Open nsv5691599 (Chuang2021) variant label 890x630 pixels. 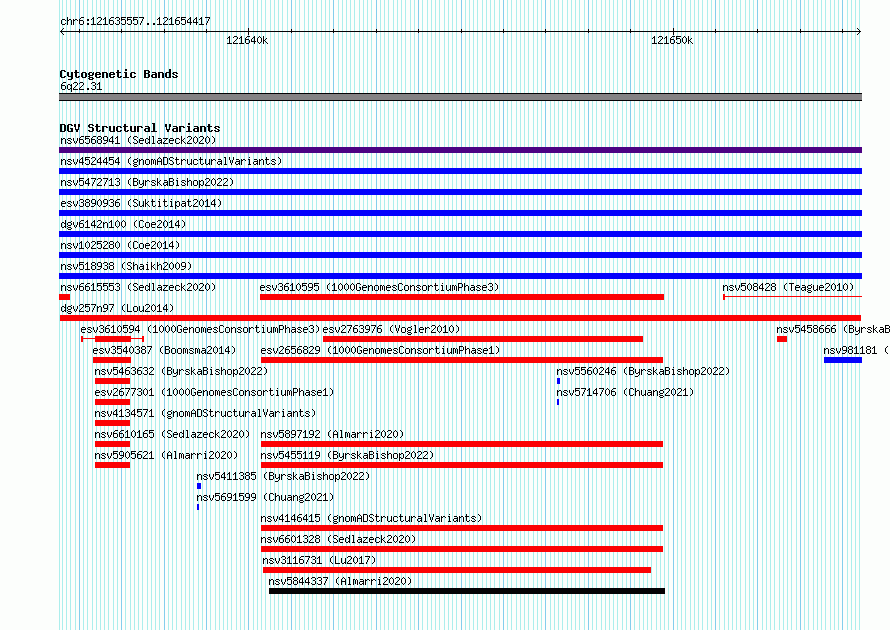tap(265, 497)
